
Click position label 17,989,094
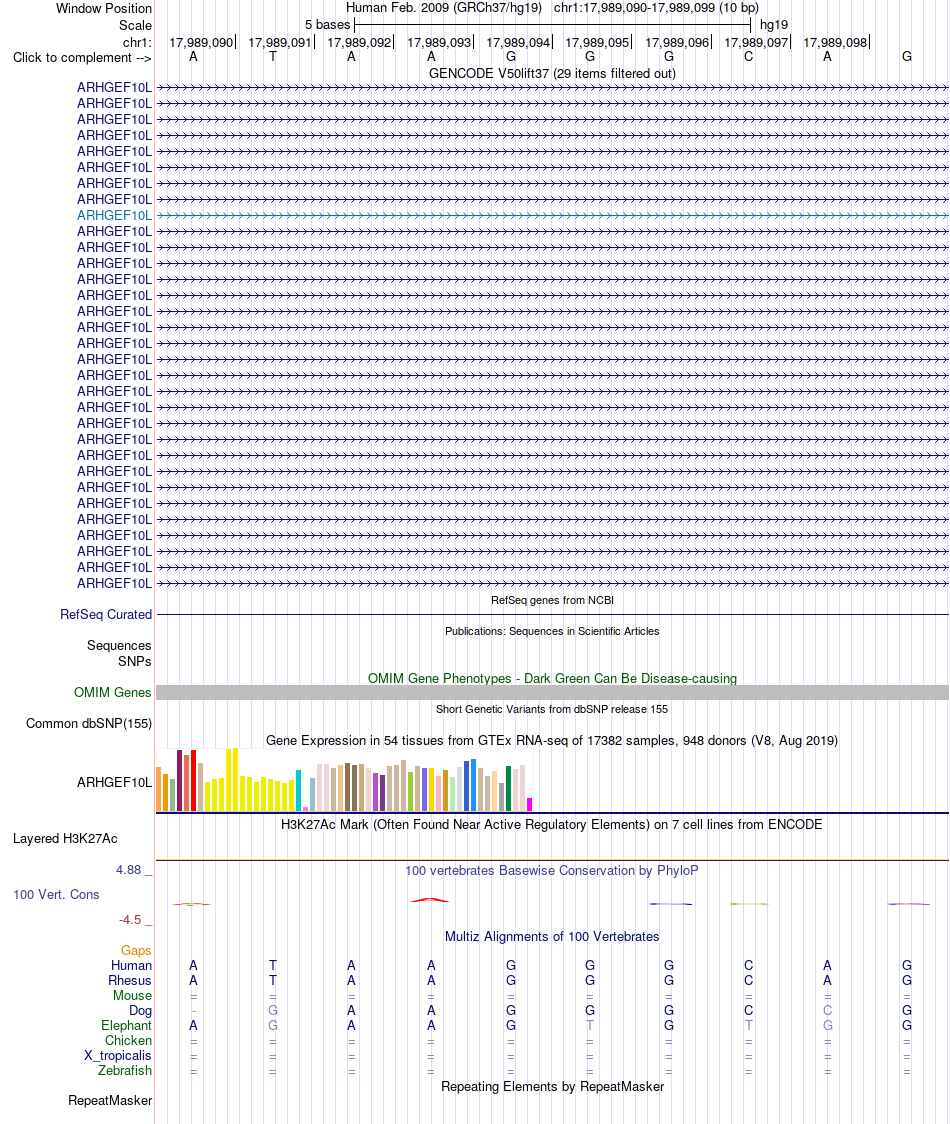tap(518, 43)
